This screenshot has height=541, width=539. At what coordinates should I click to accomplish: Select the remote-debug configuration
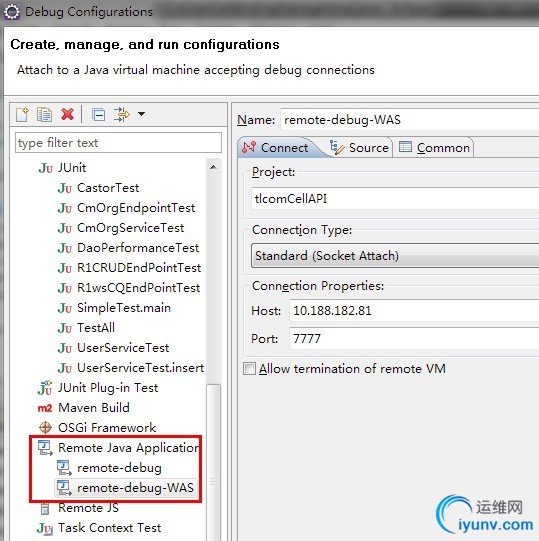pos(119,468)
